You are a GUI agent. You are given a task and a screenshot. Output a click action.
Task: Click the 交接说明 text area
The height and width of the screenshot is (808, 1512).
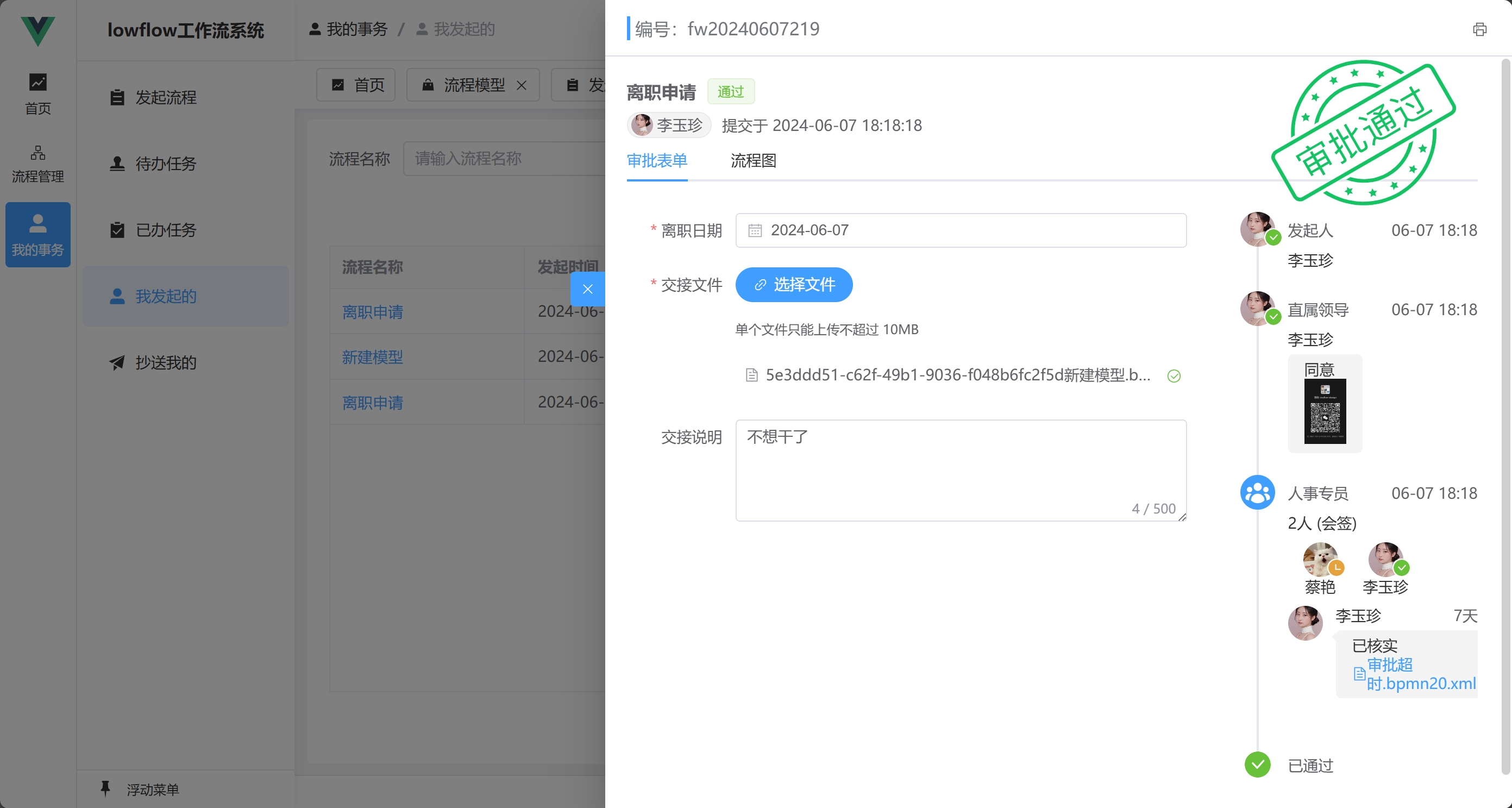point(960,470)
